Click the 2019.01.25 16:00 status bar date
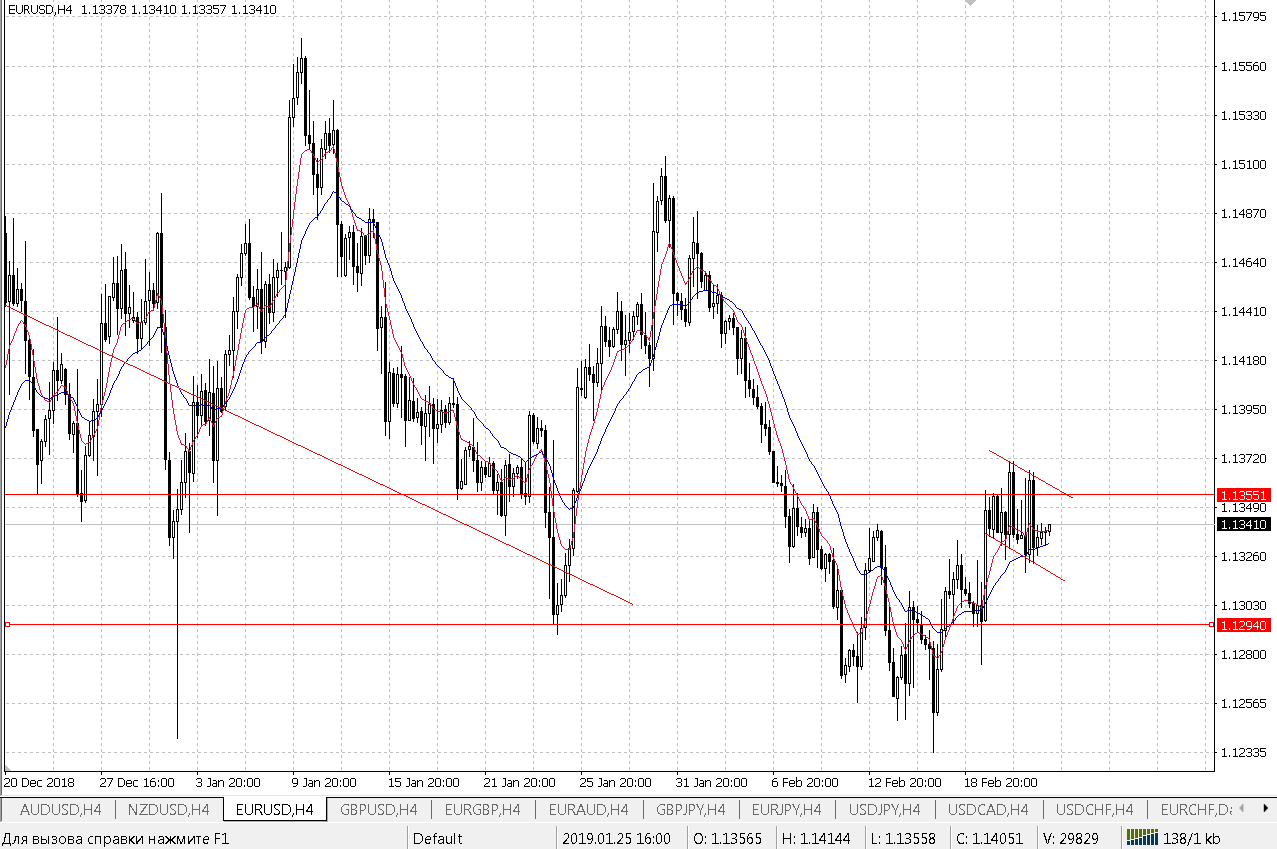 pos(617,838)
